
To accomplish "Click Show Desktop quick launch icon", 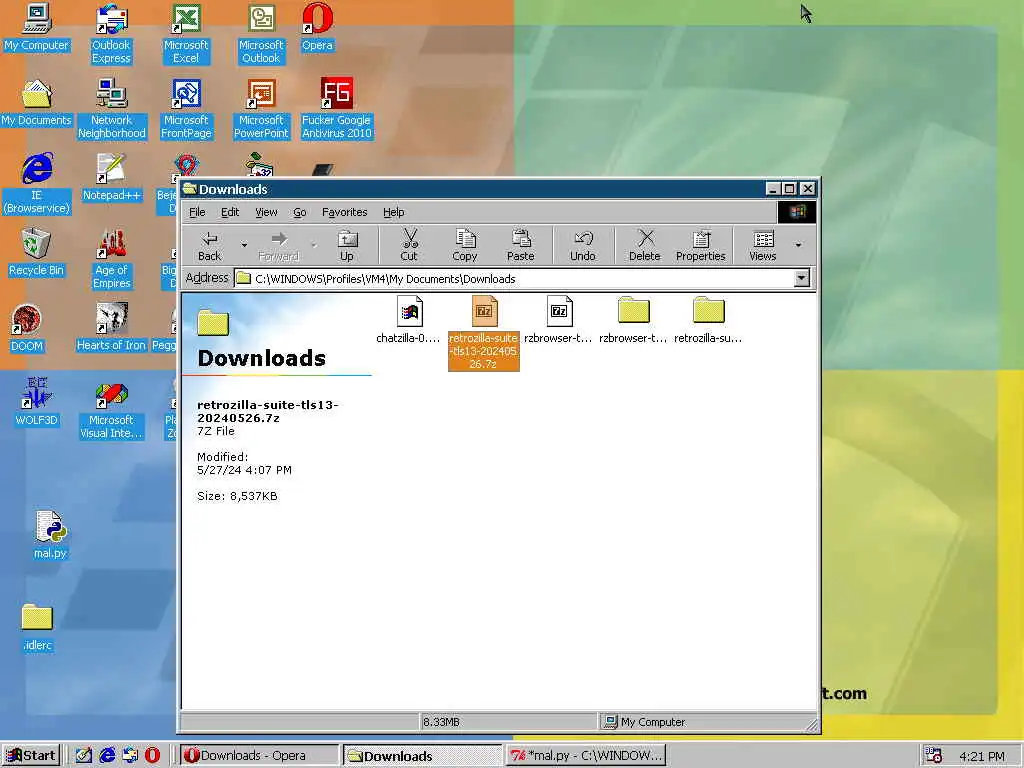I will pyautogui.click(x=84, y=756).
